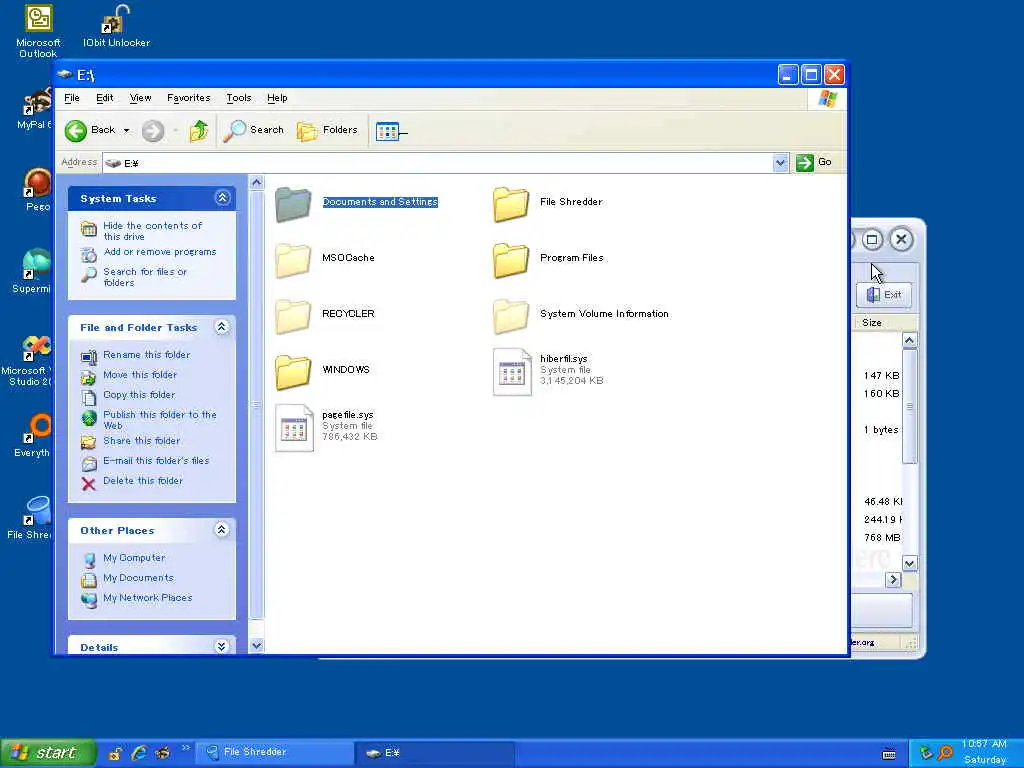The image size is (1024, 768).
Task: Click scroll right arrow in File Shredder list
Action: [x=893, y=579]
